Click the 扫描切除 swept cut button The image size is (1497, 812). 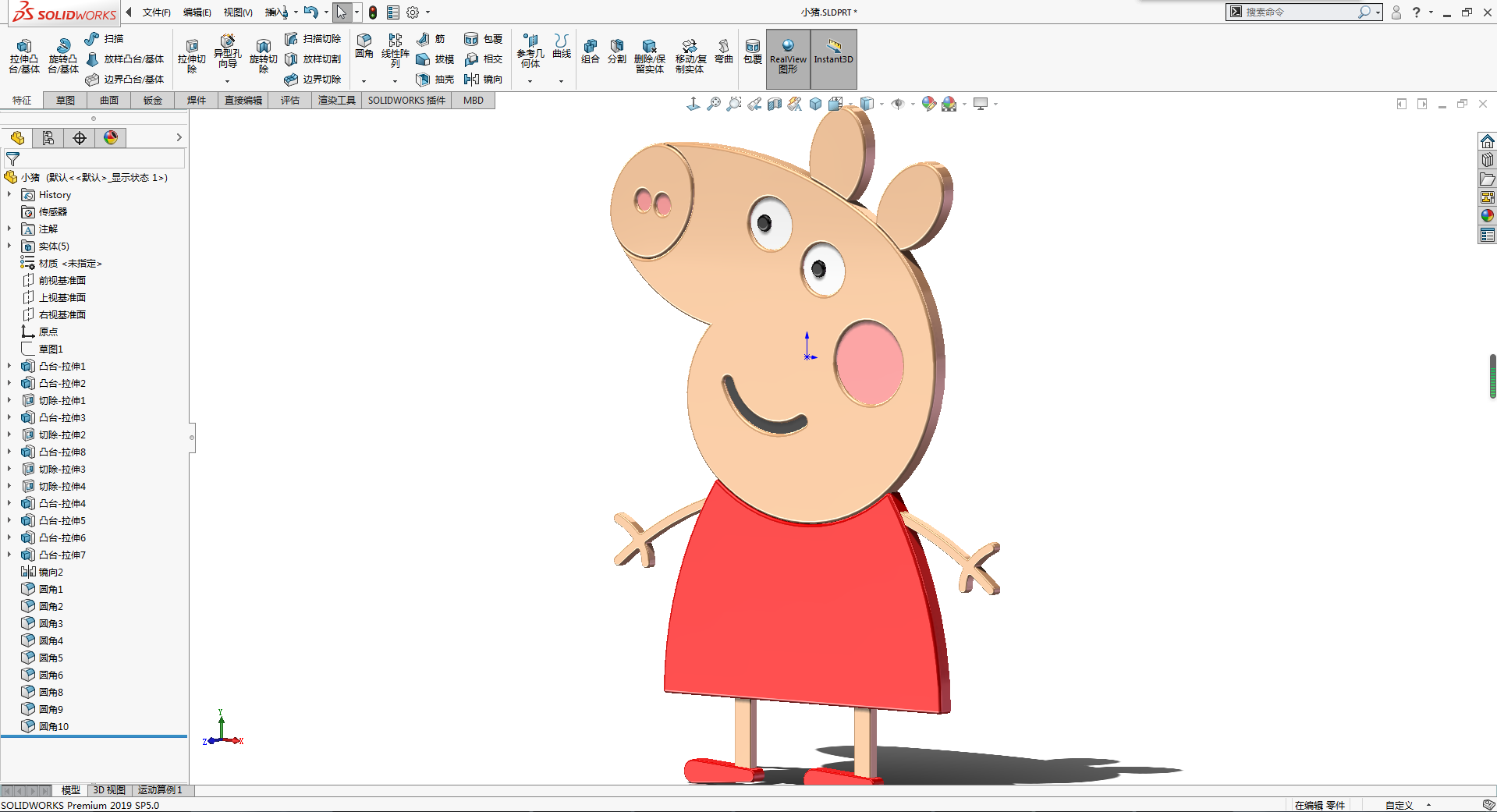pyautogui.click(x=313, y=39)
